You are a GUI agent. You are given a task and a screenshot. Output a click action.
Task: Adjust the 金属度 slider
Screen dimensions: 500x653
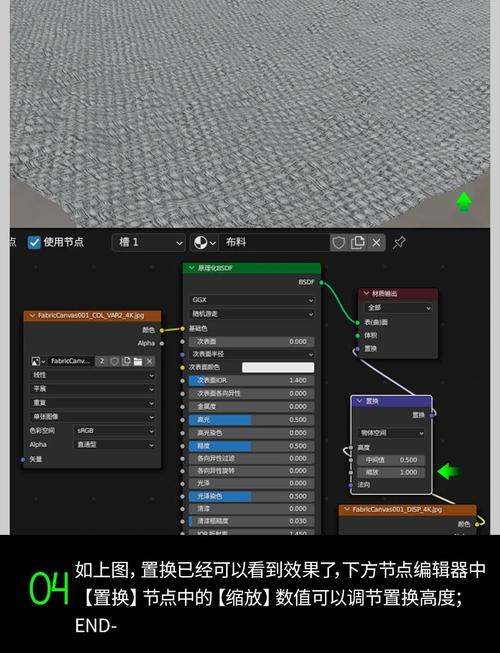coord(251,406)
